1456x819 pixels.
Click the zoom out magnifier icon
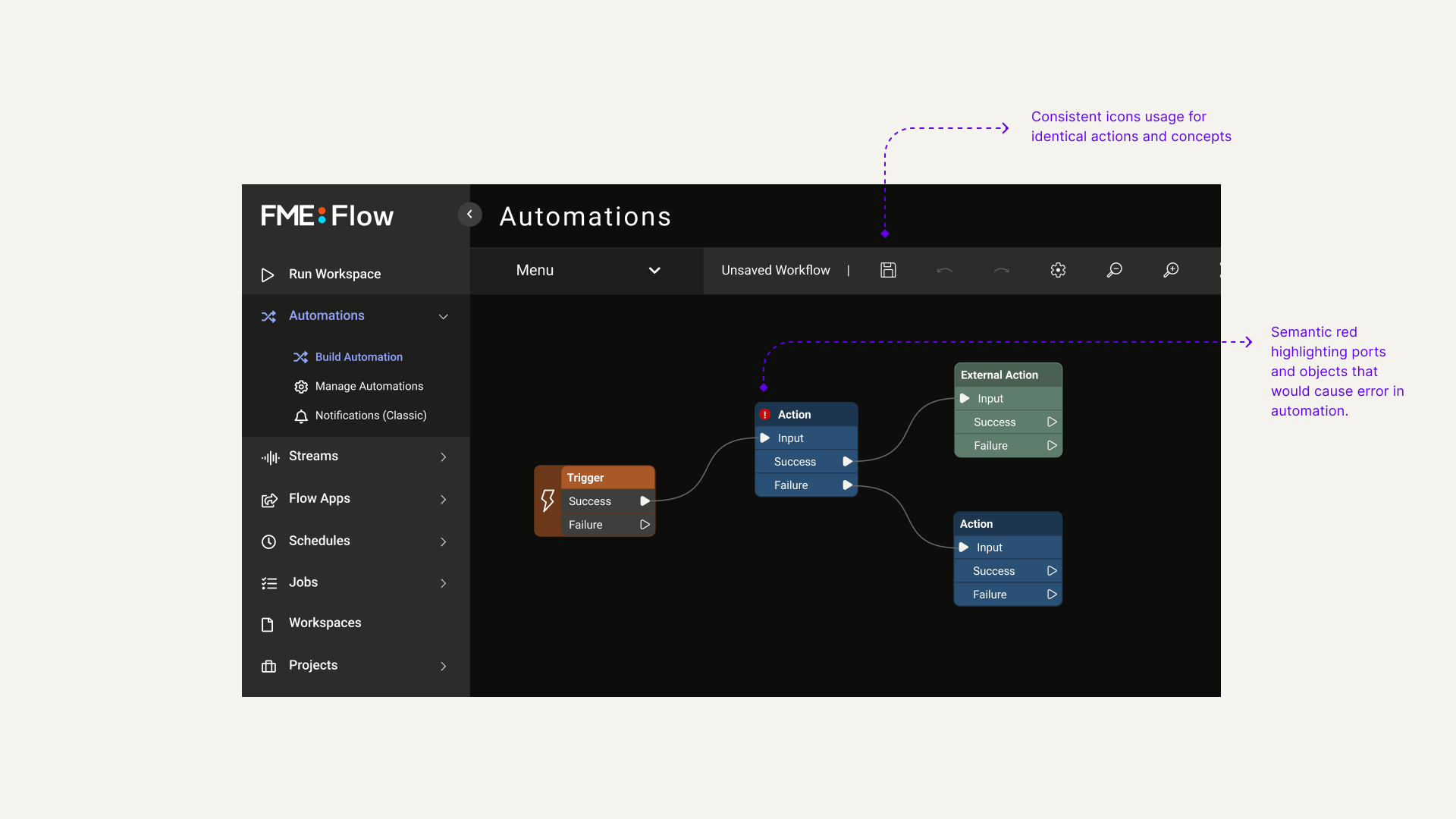pos(1114,270)
